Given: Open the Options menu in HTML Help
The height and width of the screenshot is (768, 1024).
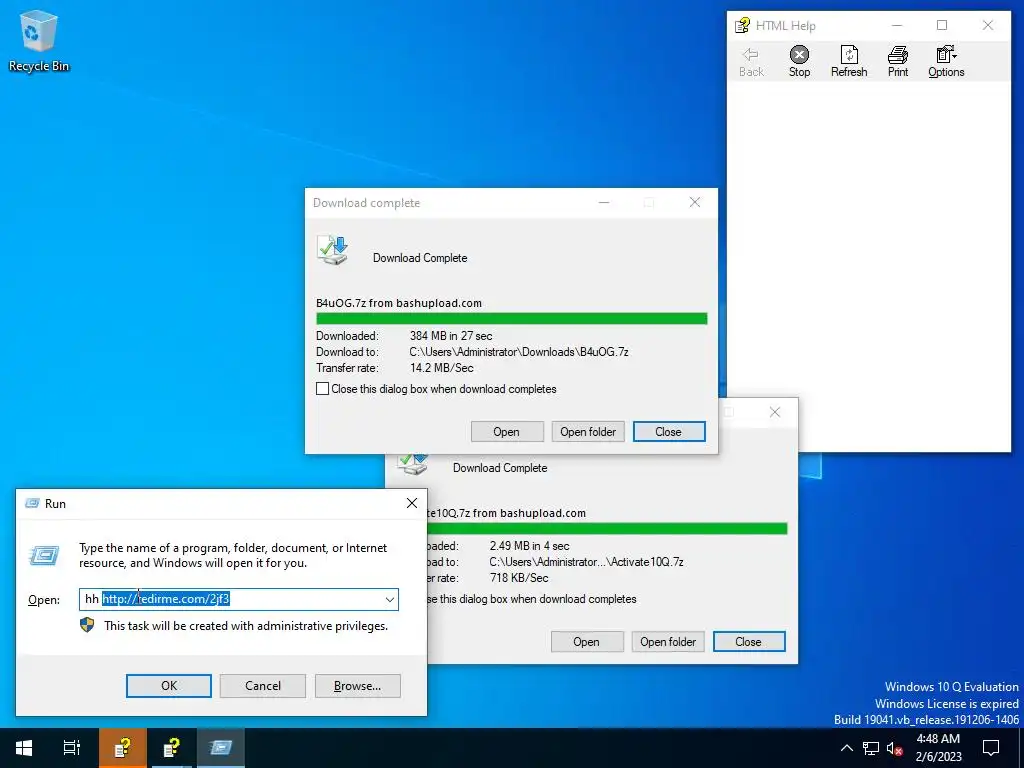Looking at the screenshot, I should (x=946, y=62).
